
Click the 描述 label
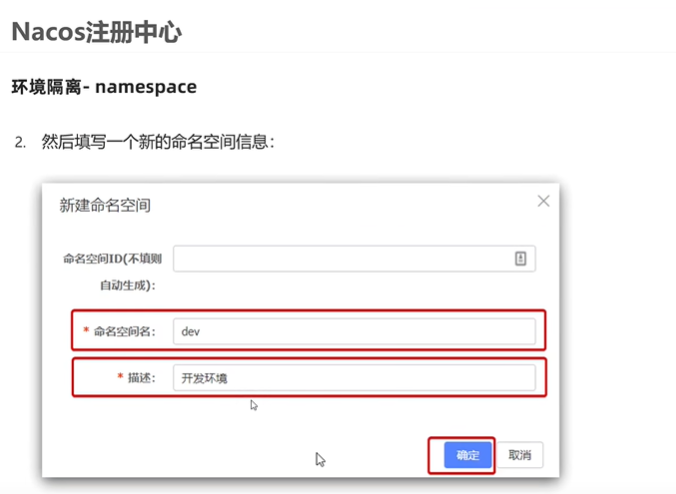tap(141, 378)
